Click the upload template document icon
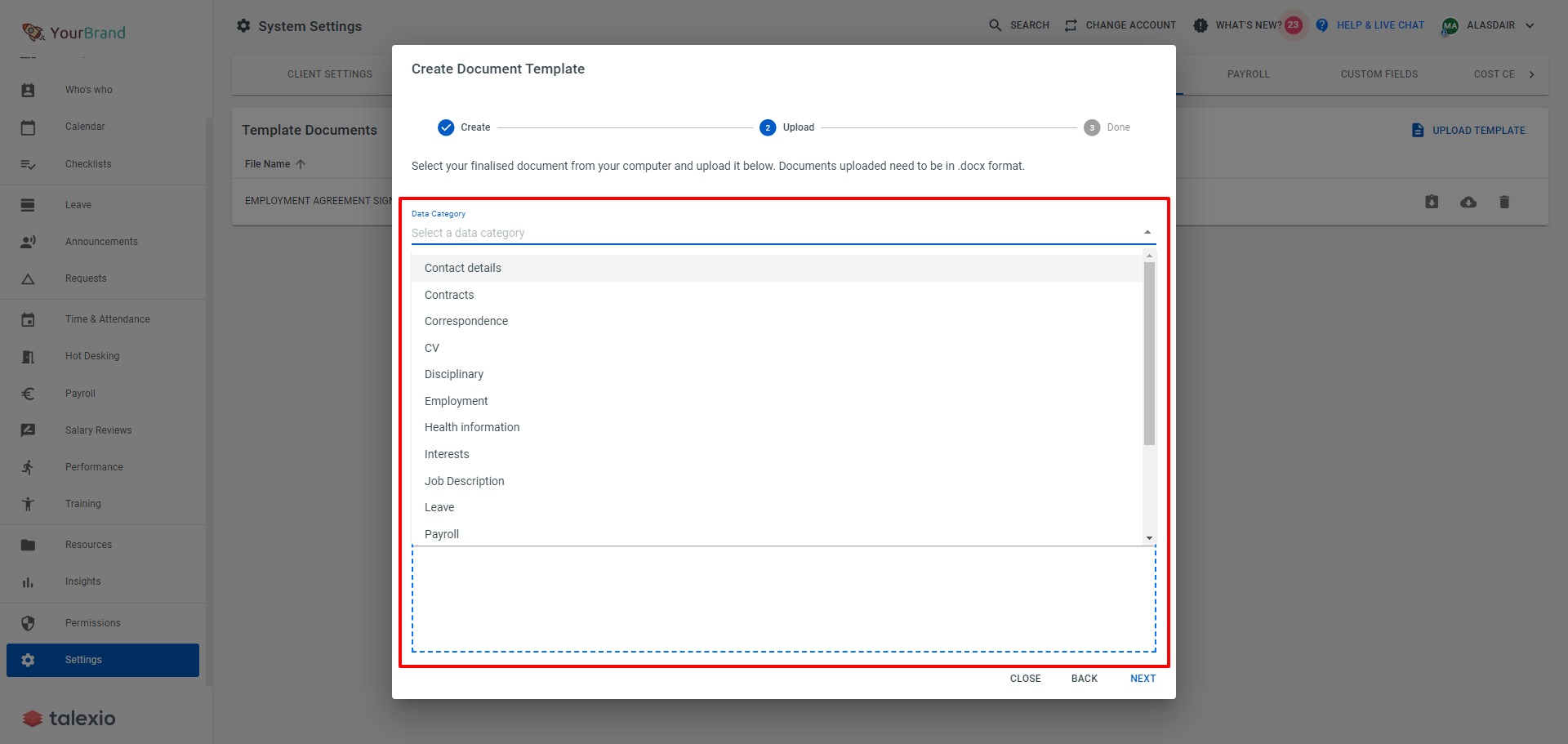This screenshot has height=744, width=1568. coord(1418,130)
